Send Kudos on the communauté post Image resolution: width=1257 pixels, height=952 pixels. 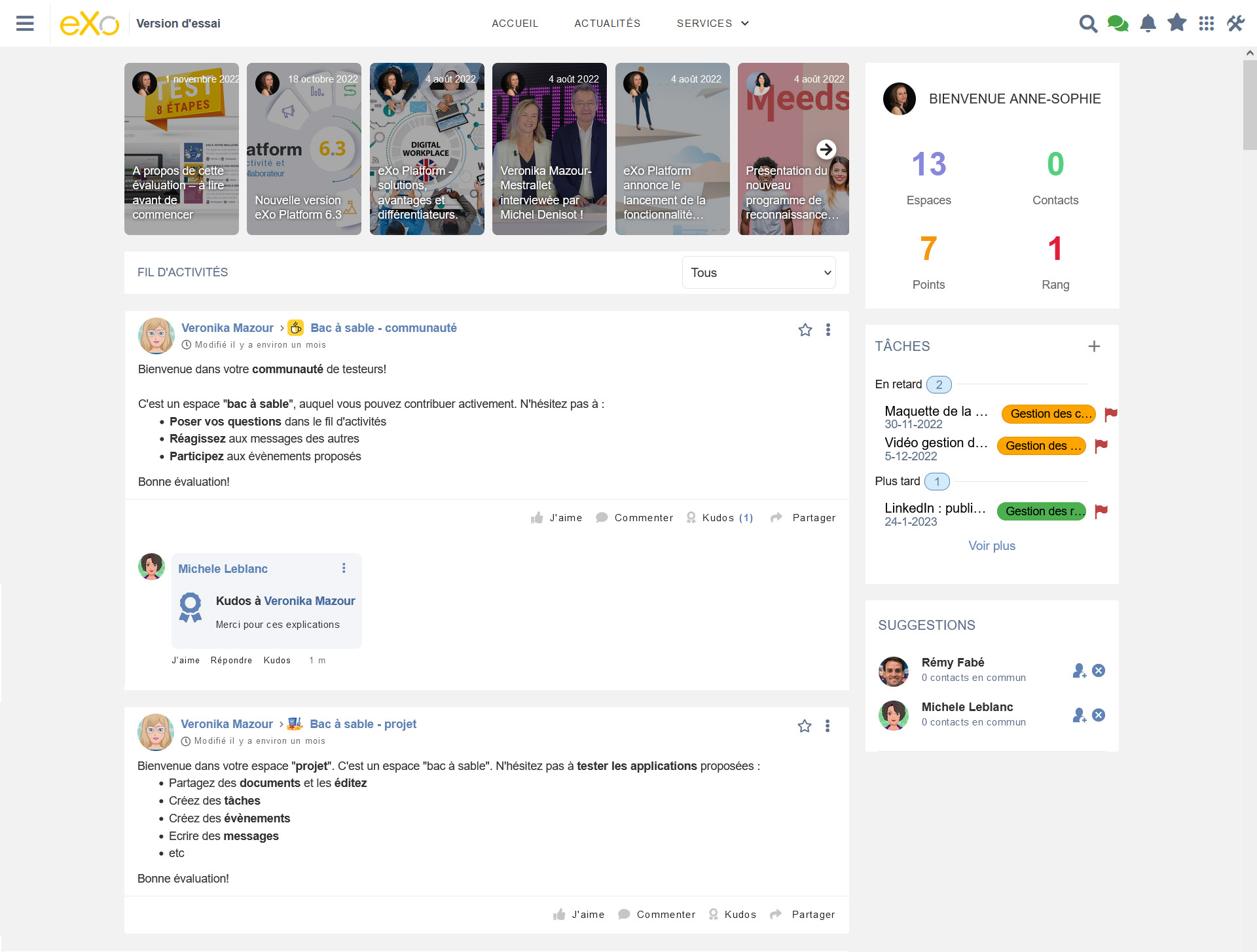click(710, 518)
